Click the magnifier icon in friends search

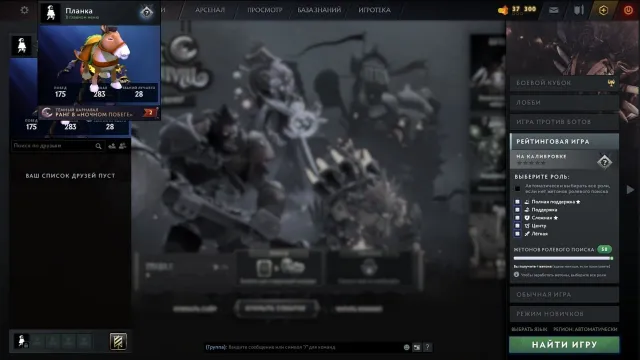(x=98, y=146)
